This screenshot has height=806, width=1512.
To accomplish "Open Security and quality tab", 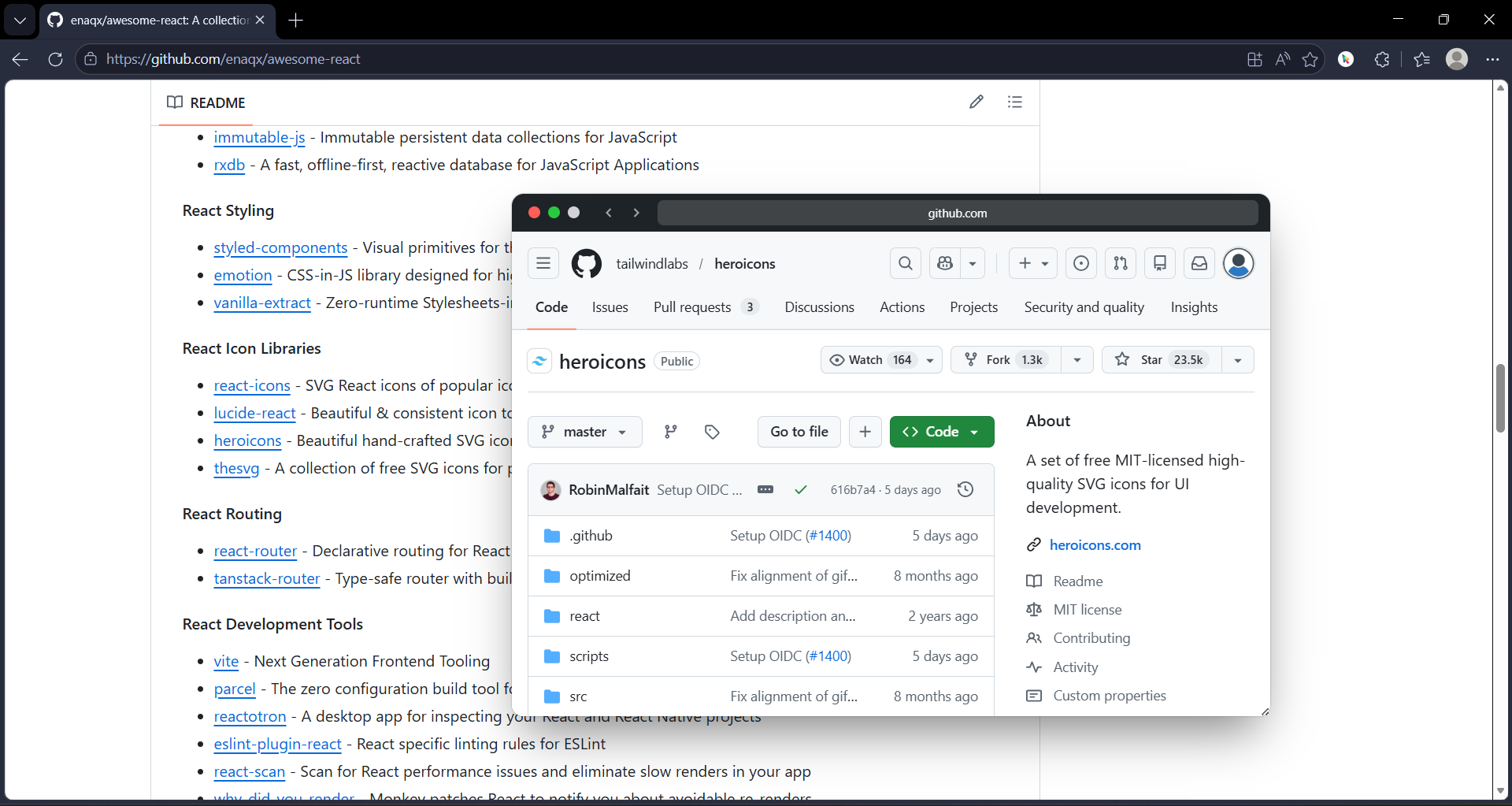I will coord(1084,307).
